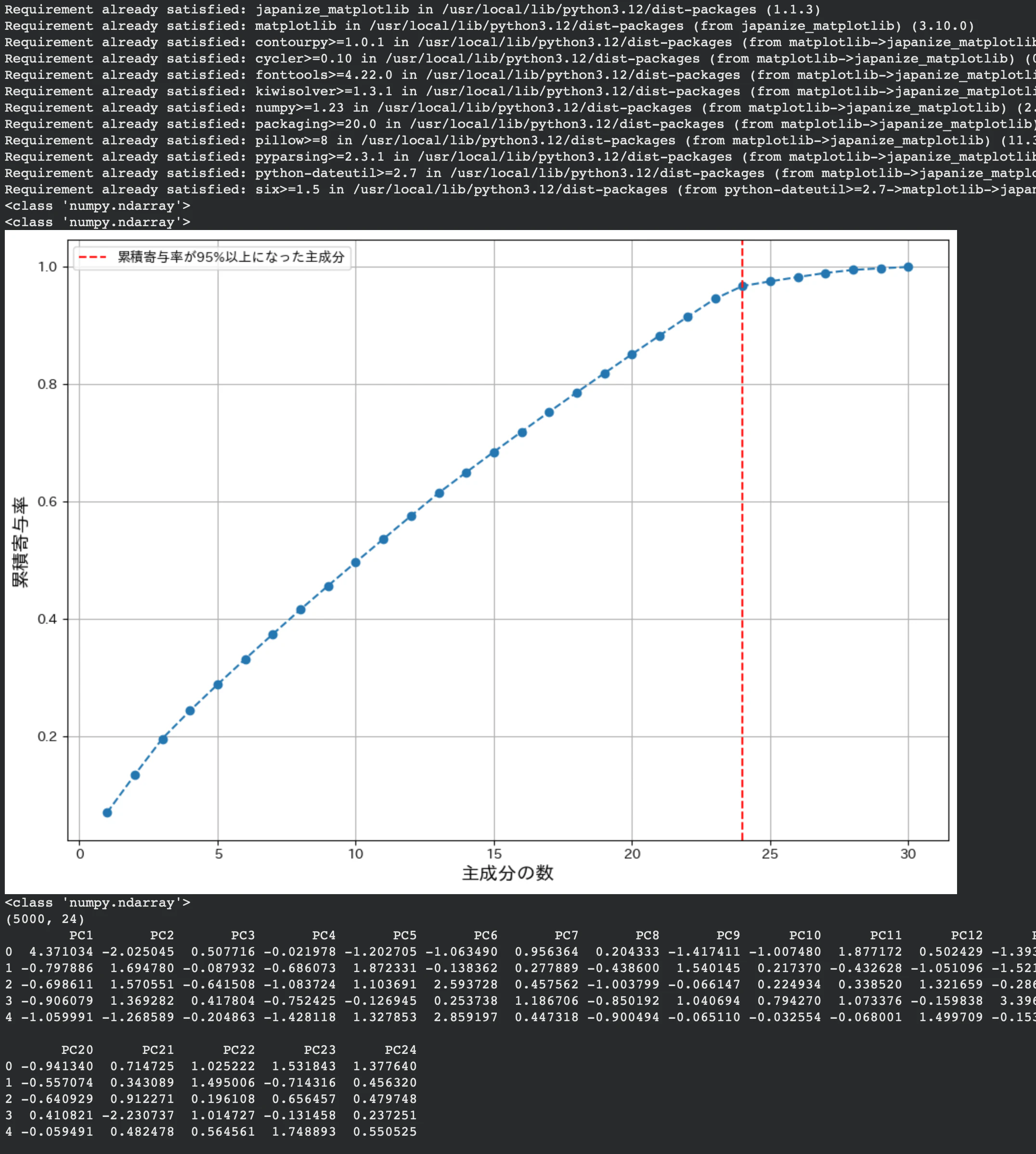Select the second <class 'numpy.ndarray'> line

click(97, 222)
